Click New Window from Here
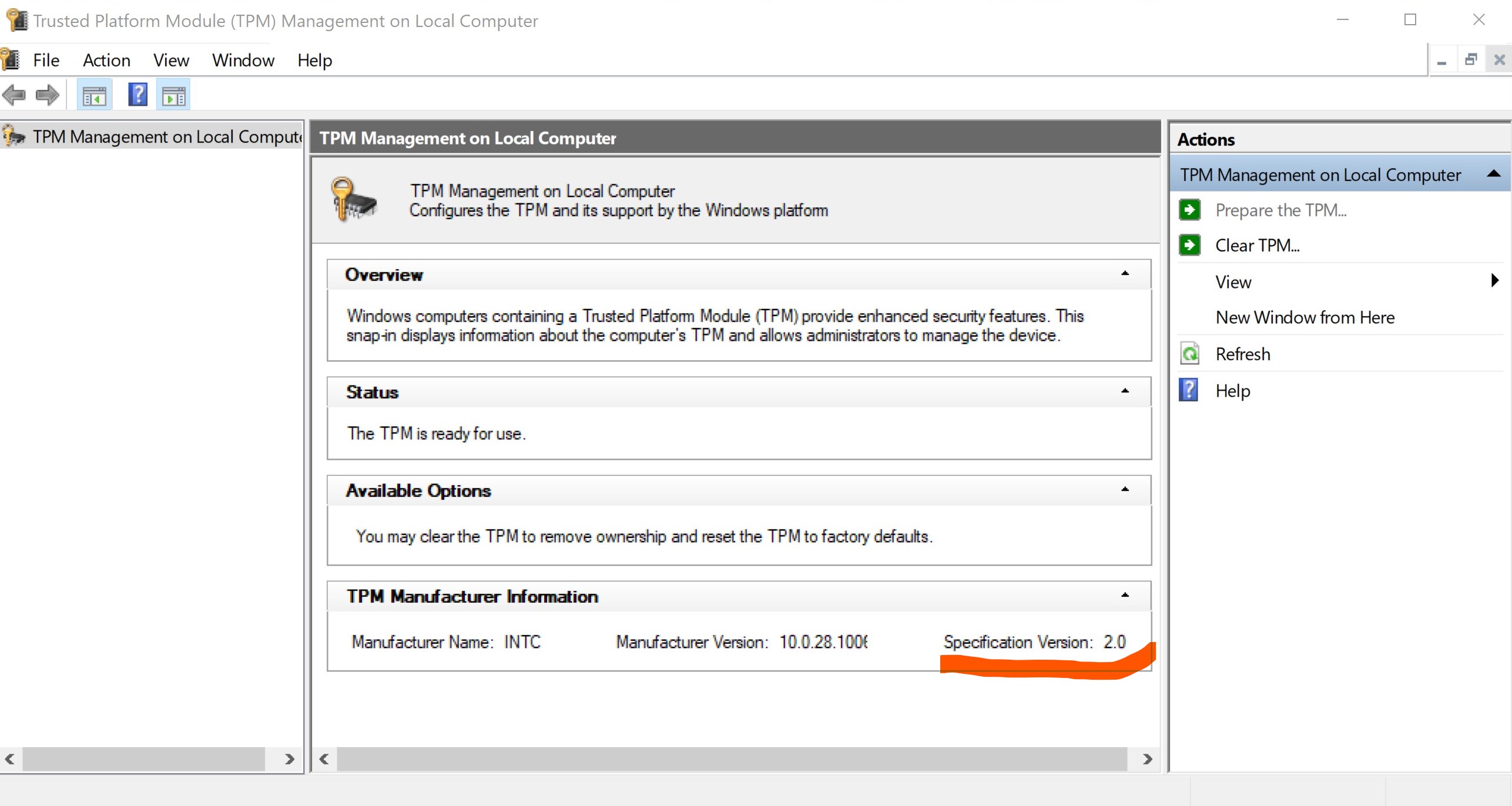This screenshot has height=806, width=1512. 1305,317
